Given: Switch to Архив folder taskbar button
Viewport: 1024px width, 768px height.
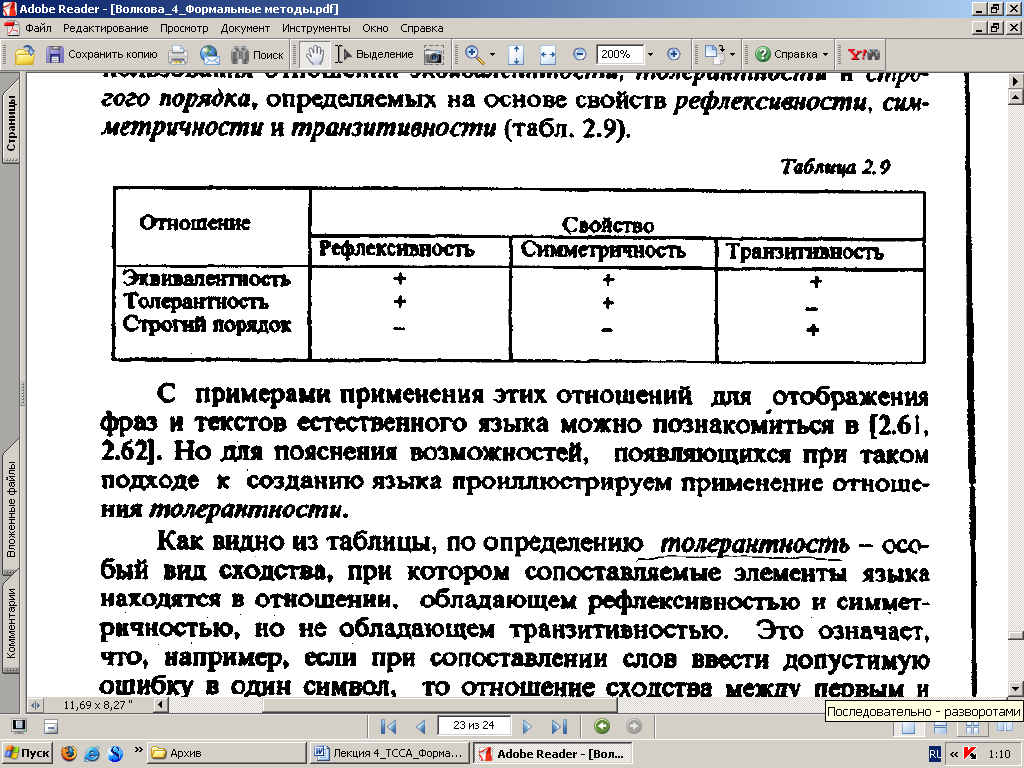Looking at the screenshot, I should (227, 753).
